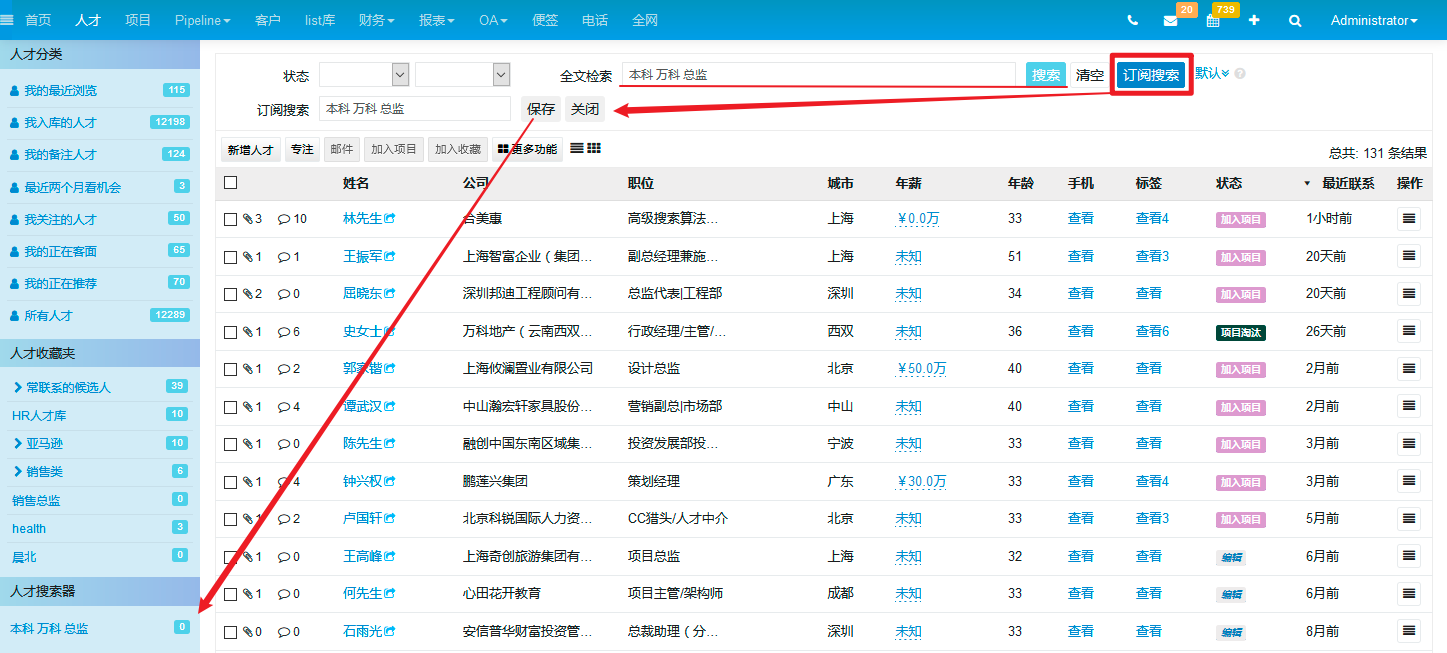Check the box for 屈晓东 row
Screen dimensions: 1447x653
pyautogui.click(x=231, y=294)
